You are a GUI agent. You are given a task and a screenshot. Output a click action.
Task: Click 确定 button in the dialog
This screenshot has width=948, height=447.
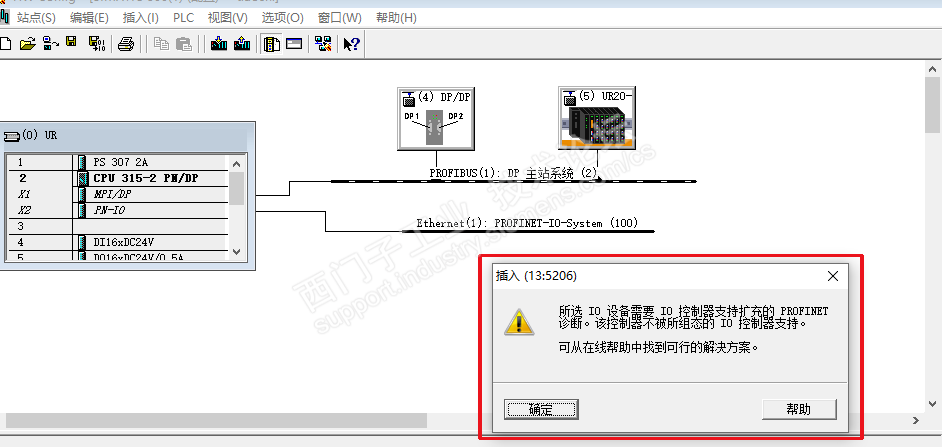(x=541, y=409)
